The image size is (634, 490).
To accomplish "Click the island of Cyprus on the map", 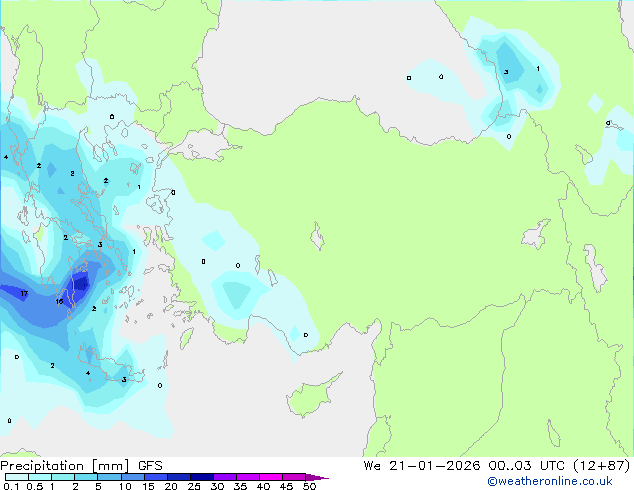I will (312, 396).
